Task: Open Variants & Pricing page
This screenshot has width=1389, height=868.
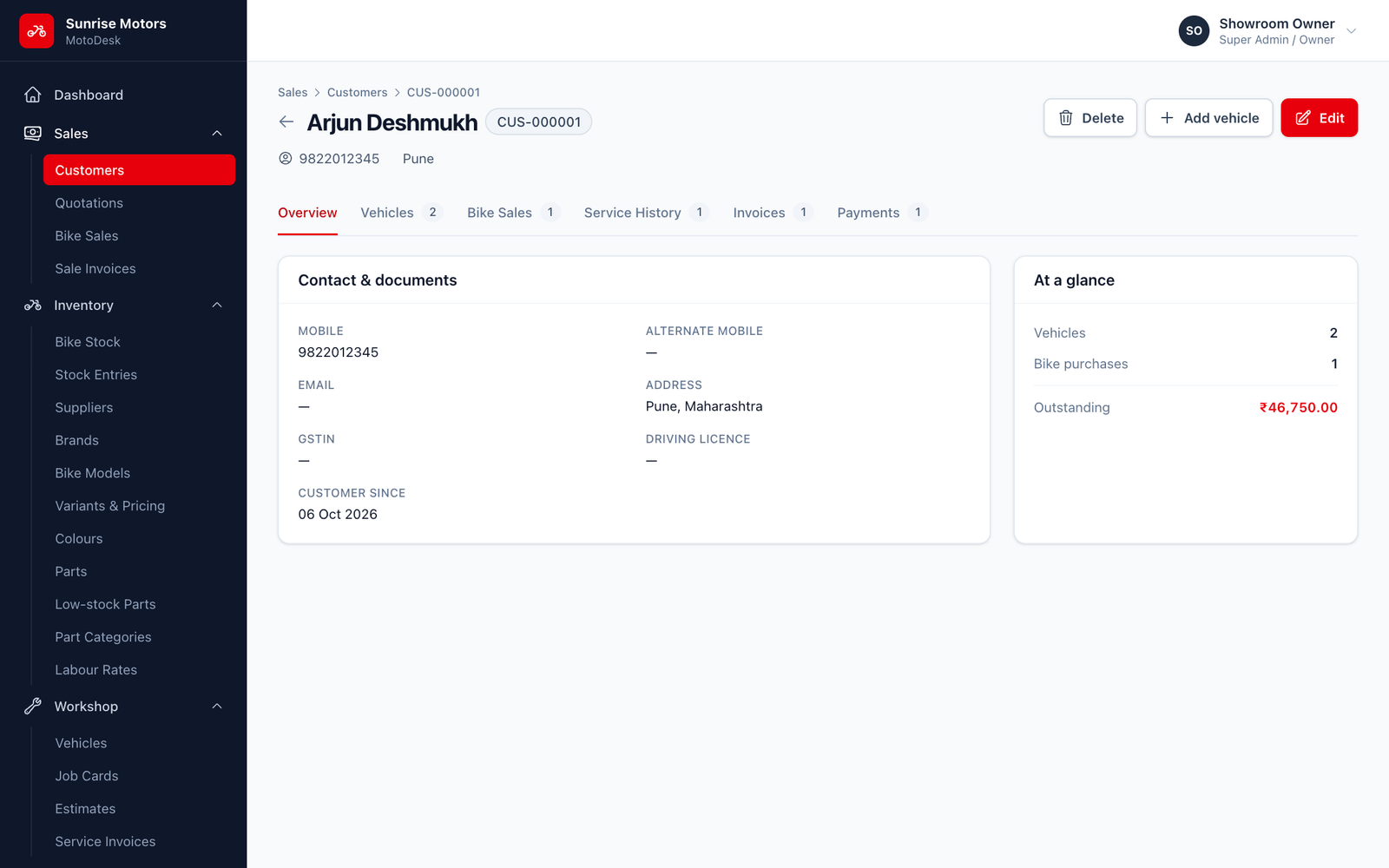Action: pyautogui.click(x=139, y=506)
